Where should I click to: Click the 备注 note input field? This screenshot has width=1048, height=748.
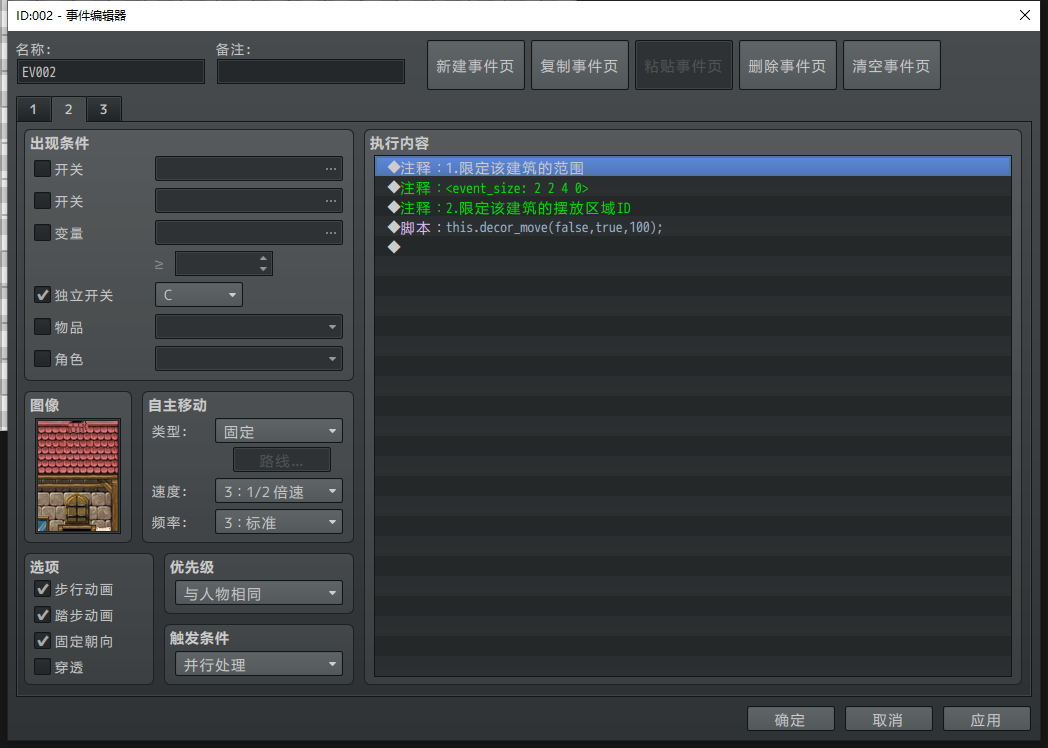tap(311, 72)
